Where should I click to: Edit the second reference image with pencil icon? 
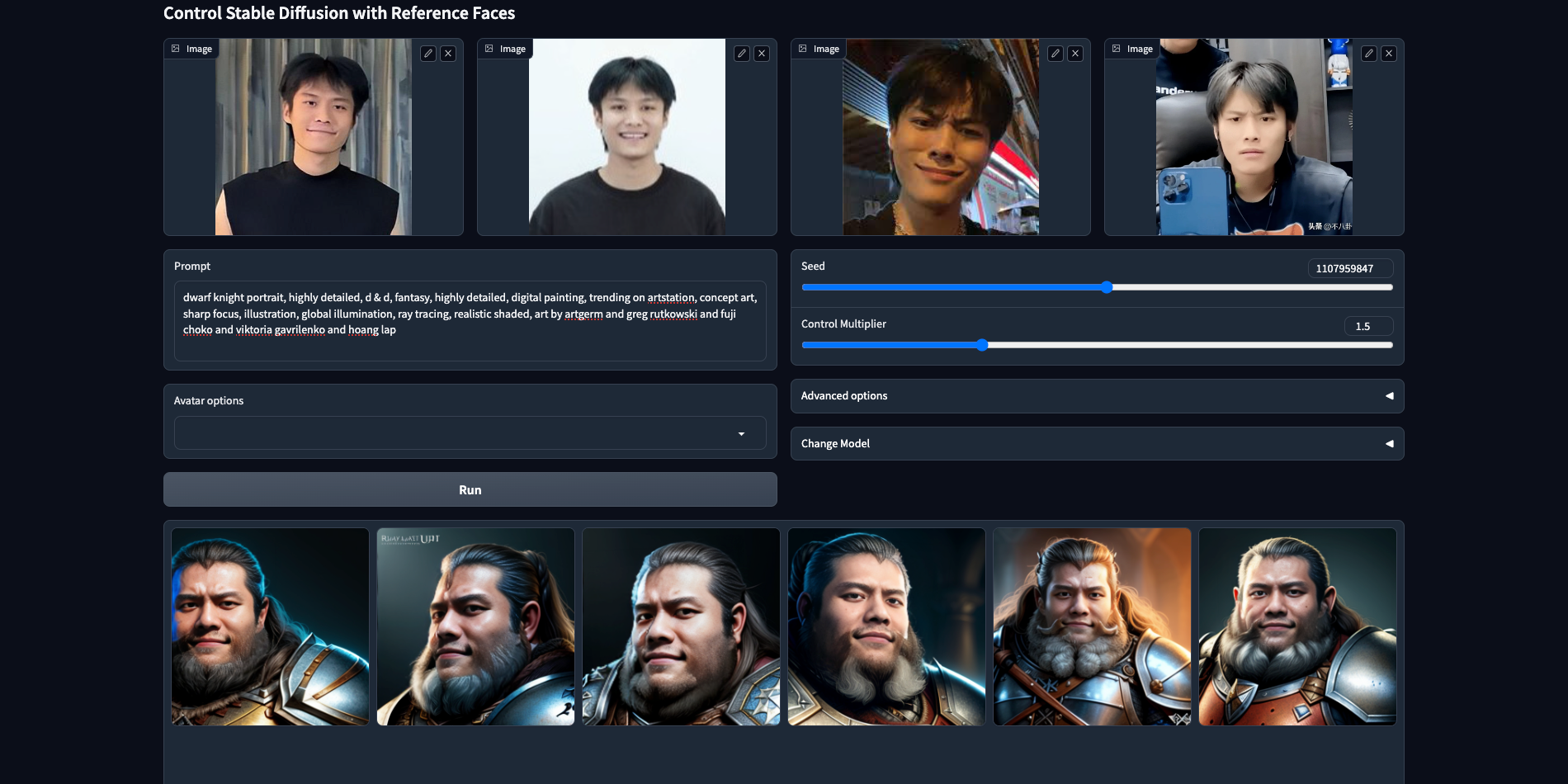point(742,54)
